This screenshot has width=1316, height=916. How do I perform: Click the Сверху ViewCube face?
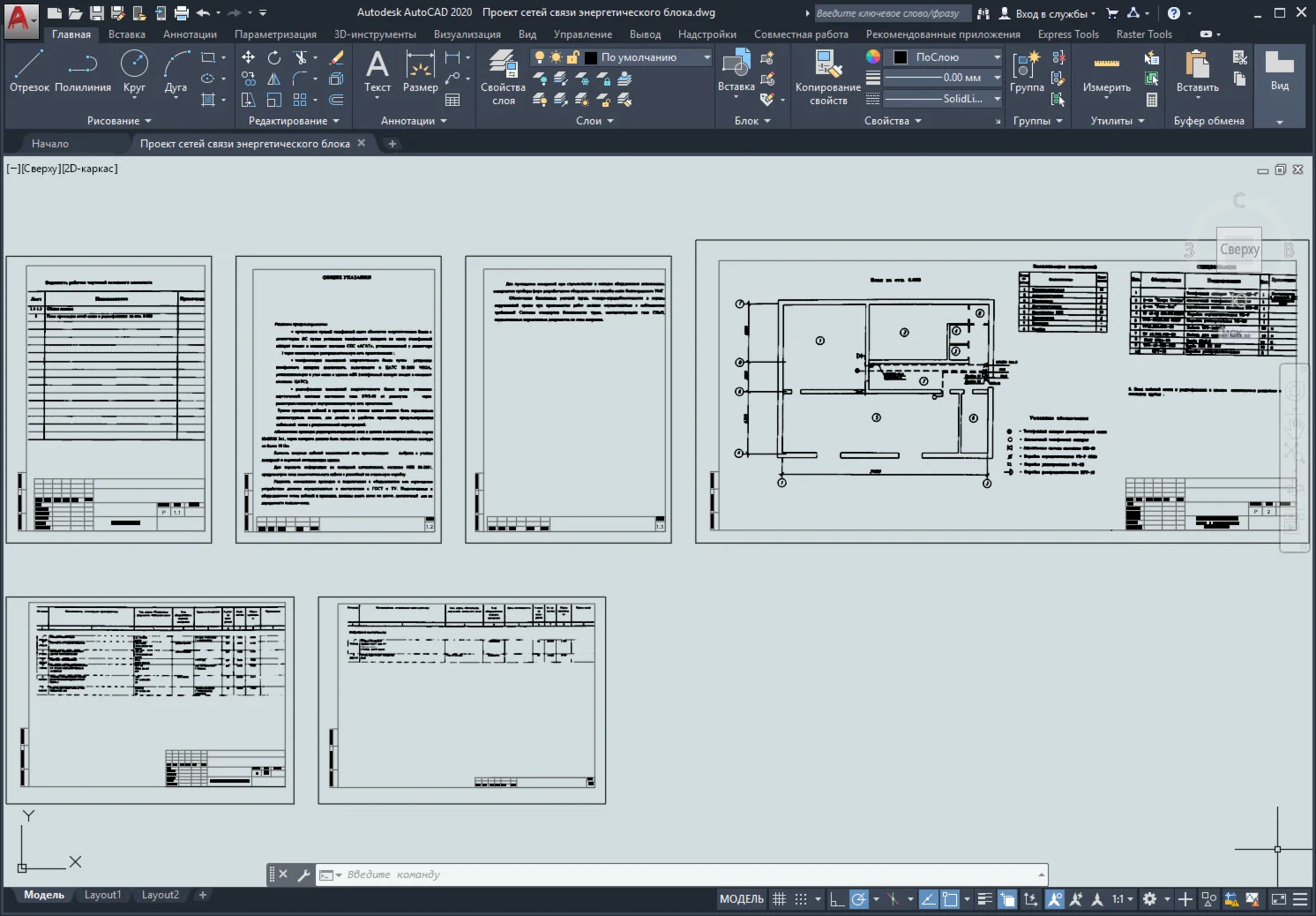[1239, 250]
